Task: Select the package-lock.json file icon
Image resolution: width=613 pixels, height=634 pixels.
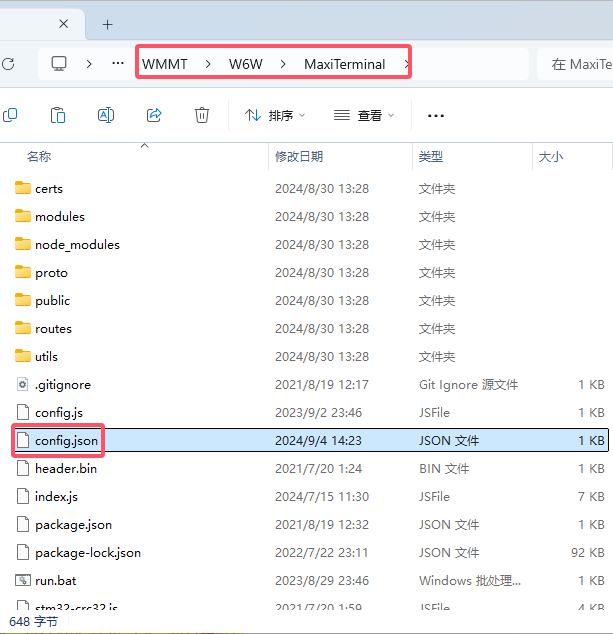Action: click(23, 552)
